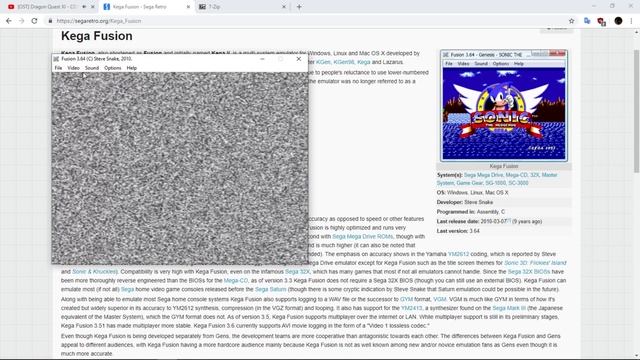Viewport: 640px width, 360px height.
Task: Follow the KGen link
Action: pyautogui.click(x=323, y=62)
